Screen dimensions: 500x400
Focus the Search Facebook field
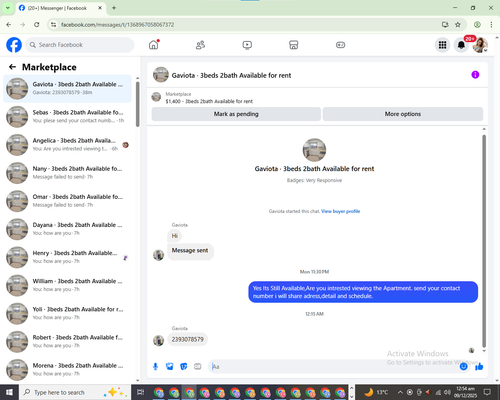(80, 45)
